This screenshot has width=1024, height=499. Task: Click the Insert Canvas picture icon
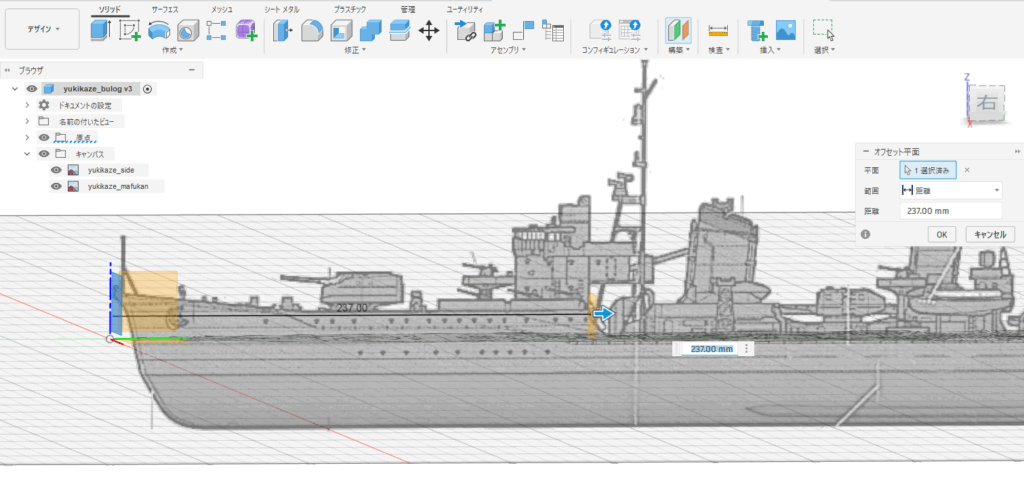point(786,30)
